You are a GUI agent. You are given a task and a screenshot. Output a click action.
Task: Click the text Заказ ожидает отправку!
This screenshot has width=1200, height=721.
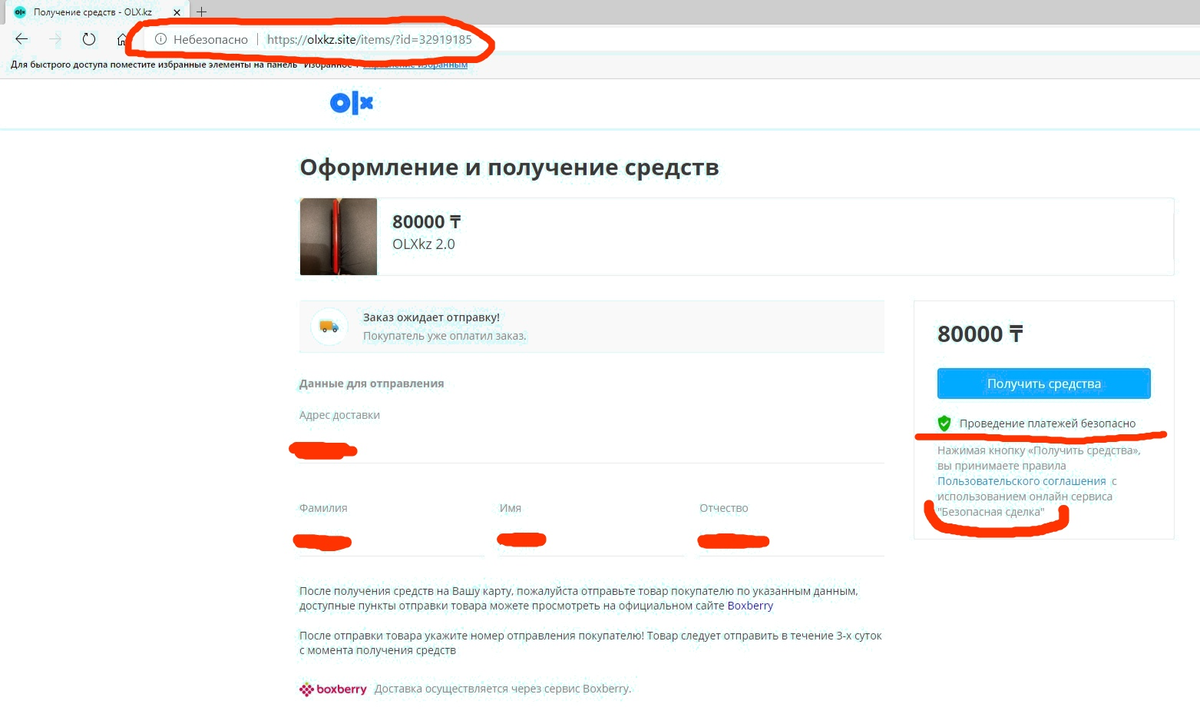click(431, 317)
